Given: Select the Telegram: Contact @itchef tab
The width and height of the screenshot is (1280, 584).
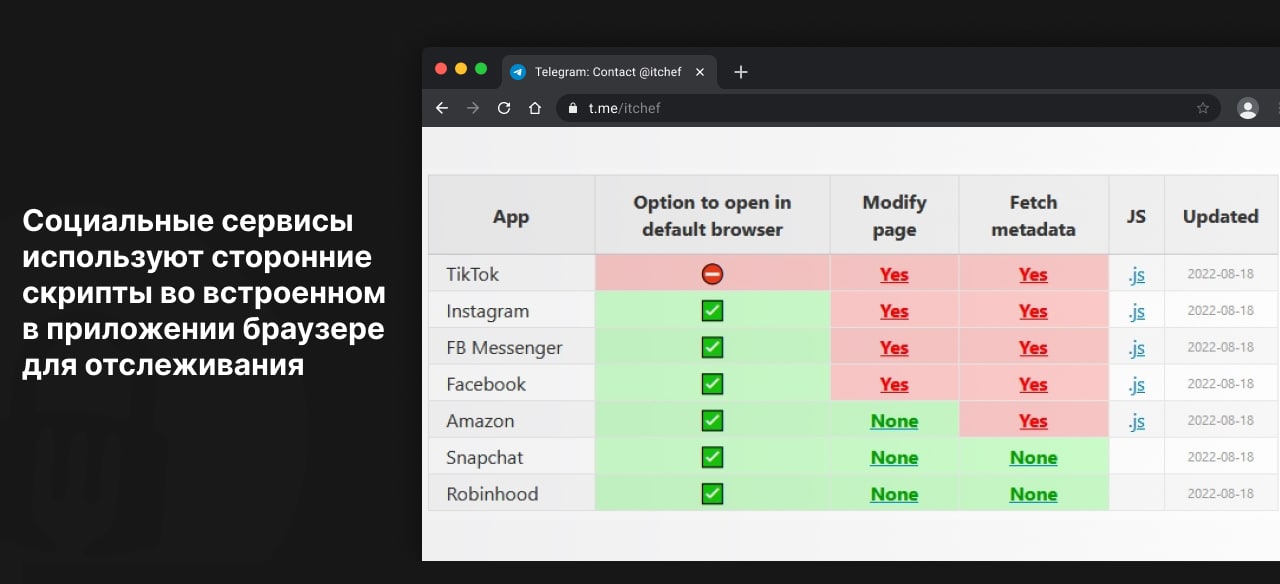Looking at the screenshot, I should (x=609, y=72).
